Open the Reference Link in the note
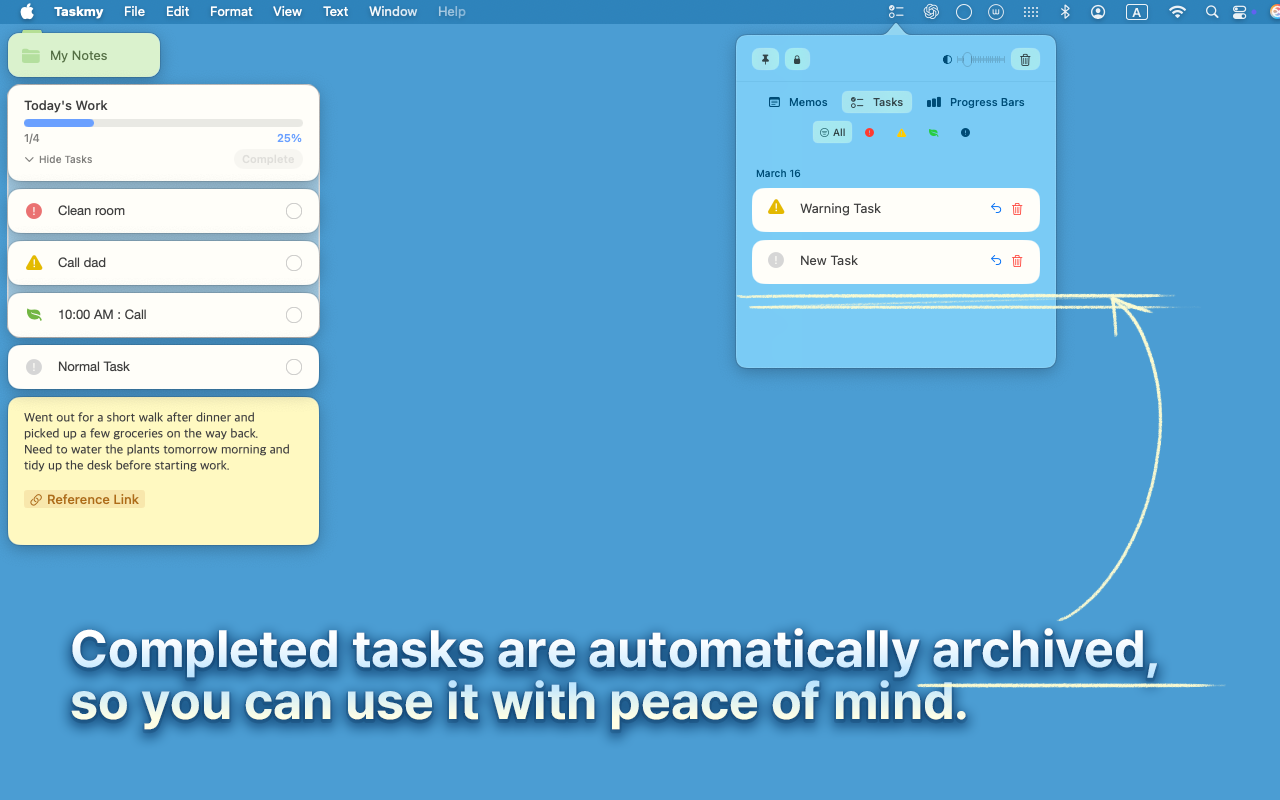Viewport: 1280px width, 800px height. pyautogui.click(x=84, y=499)
